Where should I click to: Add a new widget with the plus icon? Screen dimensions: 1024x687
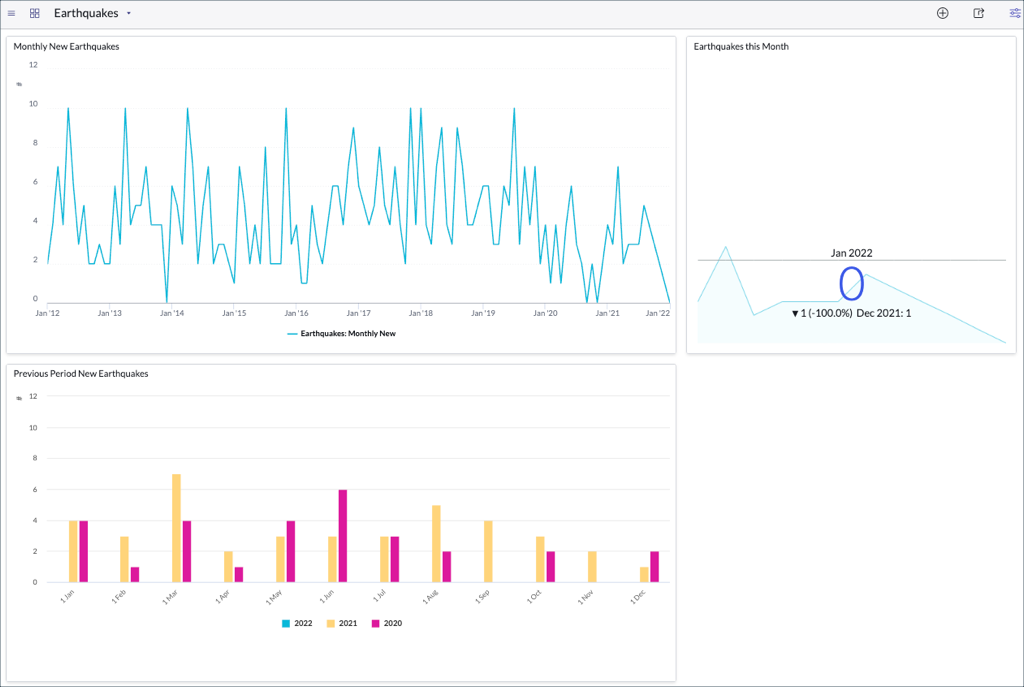click(941, 13)
